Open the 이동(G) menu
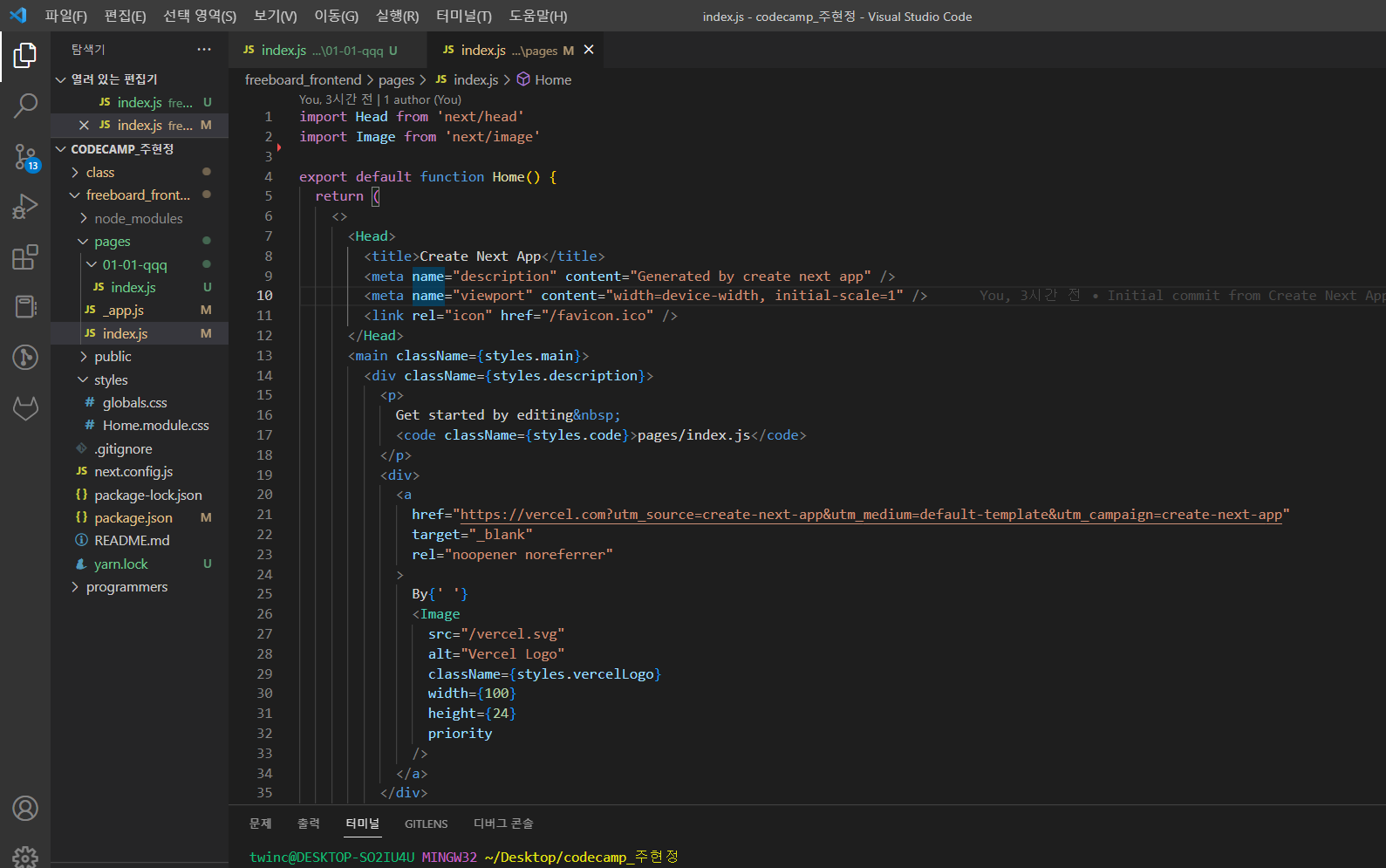1386x868 pixels. 337,16
